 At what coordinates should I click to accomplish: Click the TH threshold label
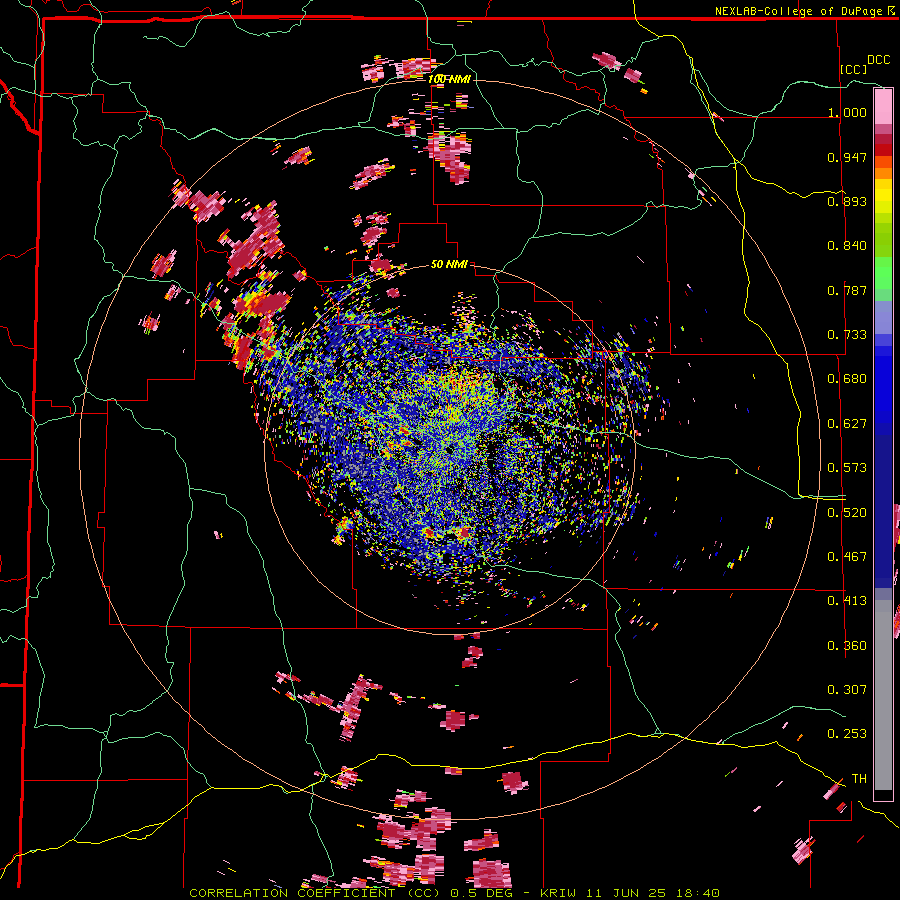(x=859, y=779)
